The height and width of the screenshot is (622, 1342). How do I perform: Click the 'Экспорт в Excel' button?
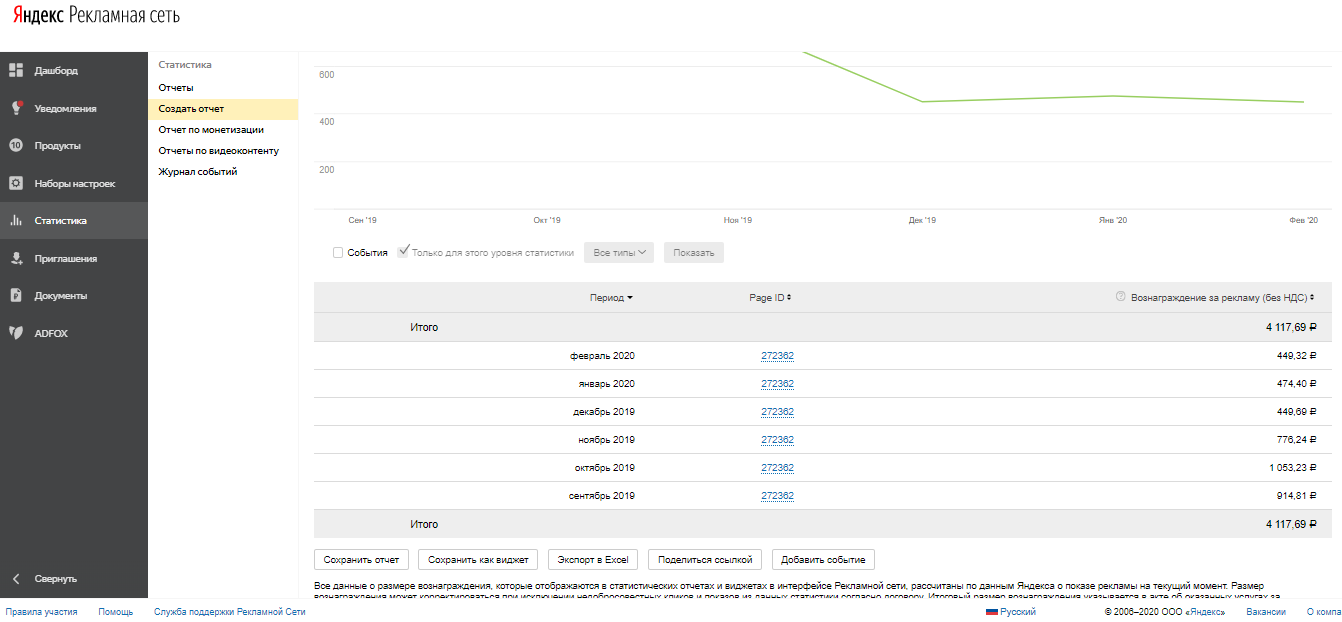(593, 559)
